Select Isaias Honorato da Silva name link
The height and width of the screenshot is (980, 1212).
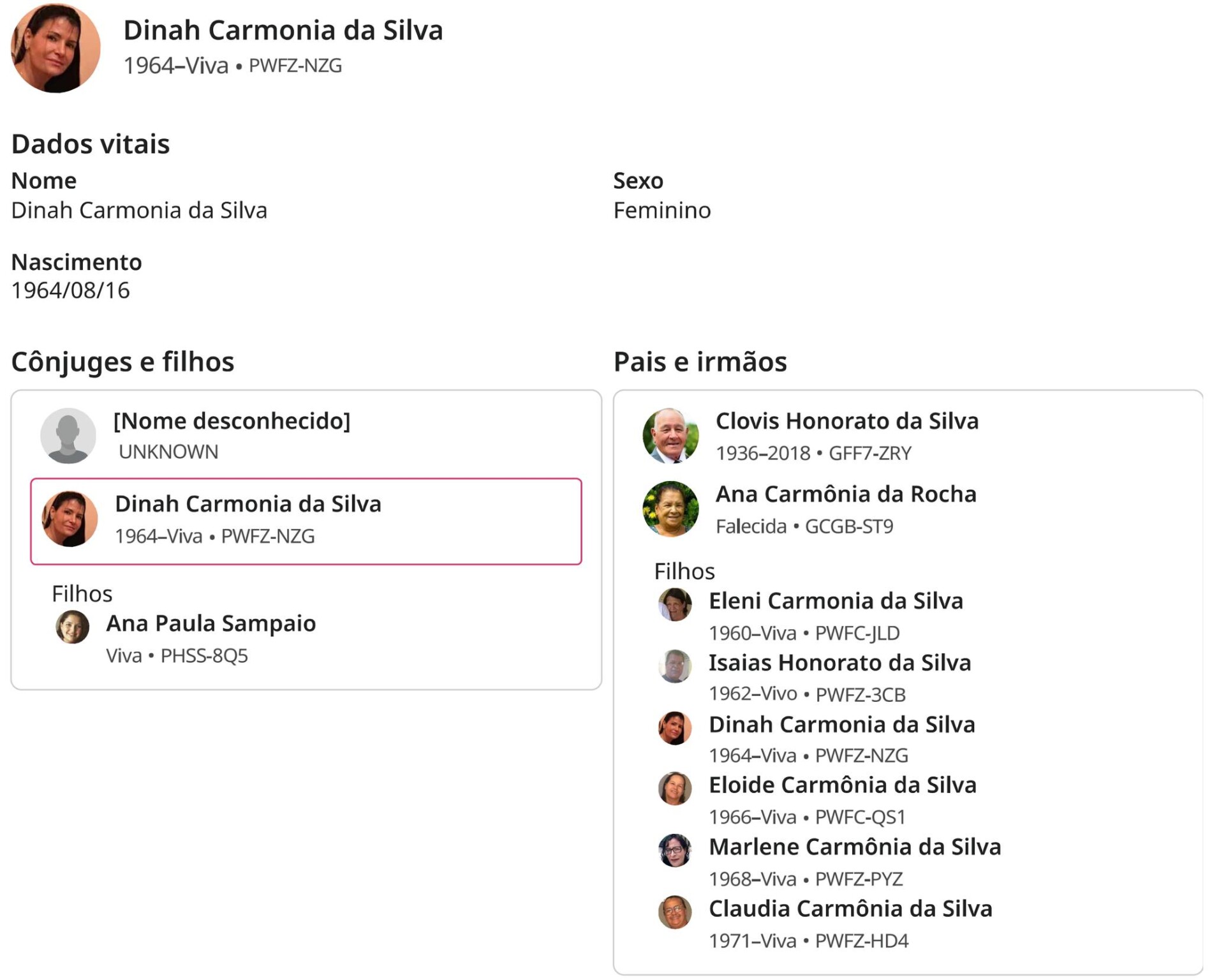pos(839,663)
